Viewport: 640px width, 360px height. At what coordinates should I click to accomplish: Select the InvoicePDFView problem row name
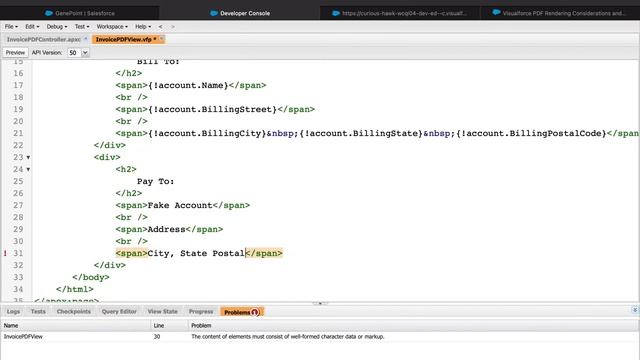[23, 337]
